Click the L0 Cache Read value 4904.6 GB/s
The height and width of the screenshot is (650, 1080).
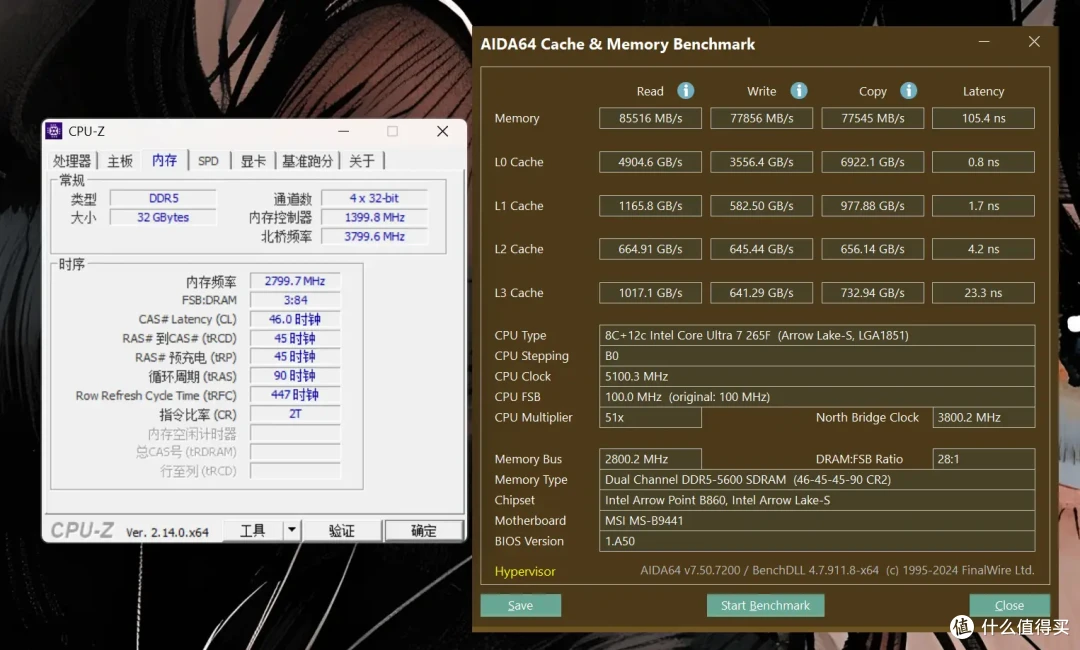coord(650,162)
